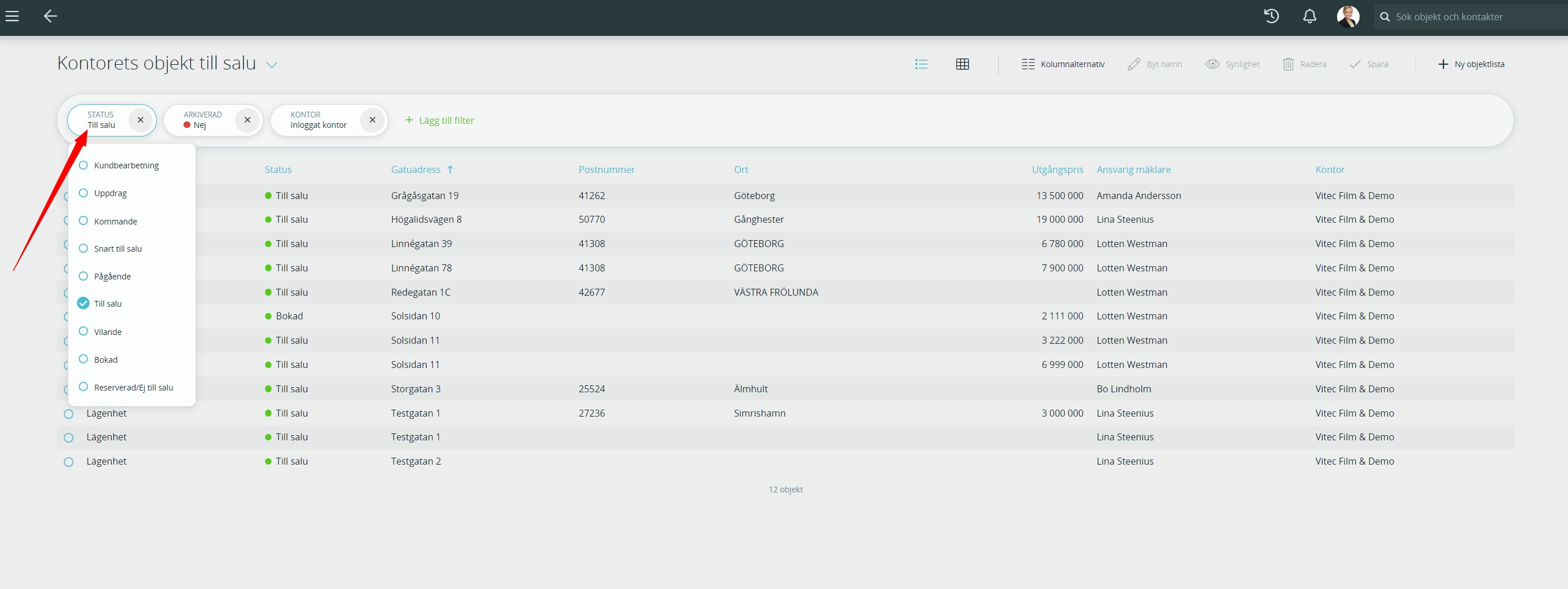The height and width of the screenshot is (589, 1568).
Task: Sort by the Ansvarig mäklare column header
Action: 1134,170
